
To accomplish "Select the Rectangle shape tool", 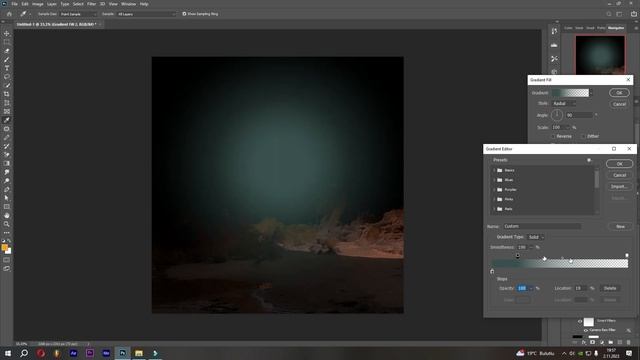I will click(x=7, y=207).
